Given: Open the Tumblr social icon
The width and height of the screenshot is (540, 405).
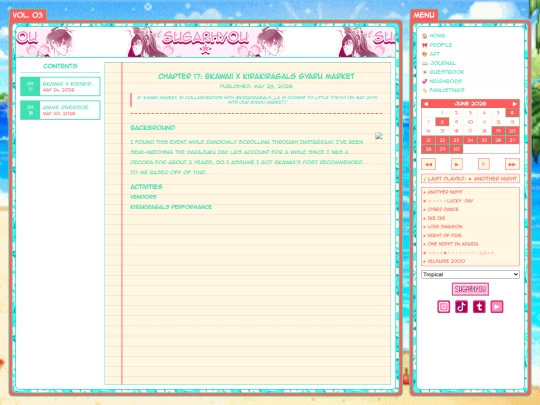Looking at the screenshot, I should coord(479,307).
